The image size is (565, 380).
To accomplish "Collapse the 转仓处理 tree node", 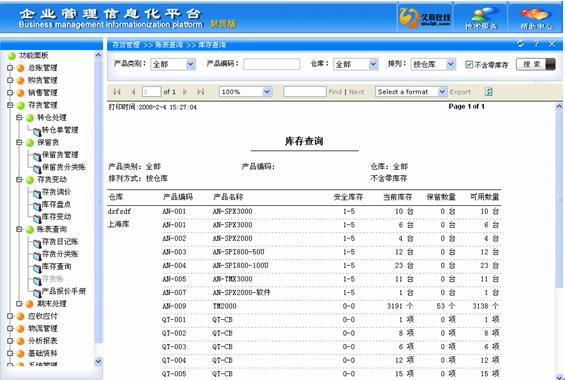I will [19, 117].
